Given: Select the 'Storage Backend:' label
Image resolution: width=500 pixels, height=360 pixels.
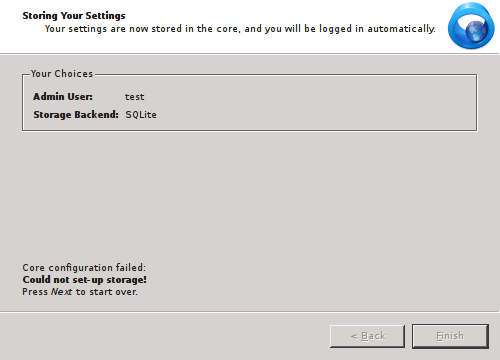Looking at the screenshot, I should [76, 115].
